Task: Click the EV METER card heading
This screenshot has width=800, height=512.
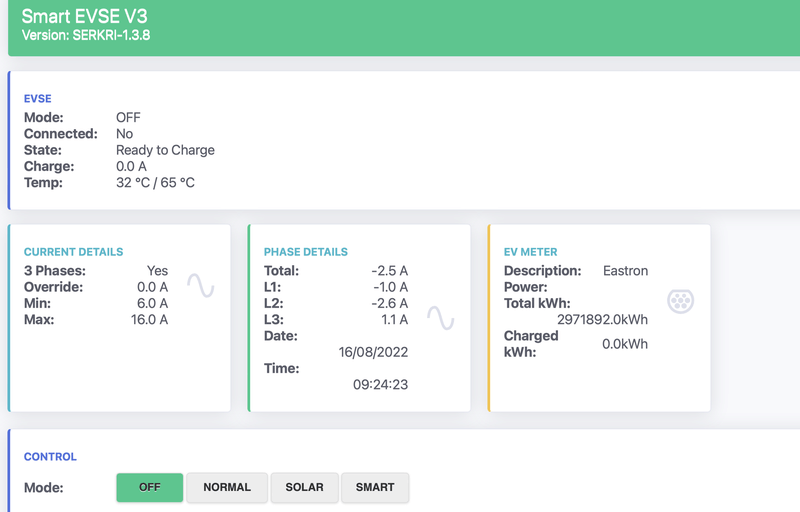Action: click(x=531, y=252)
